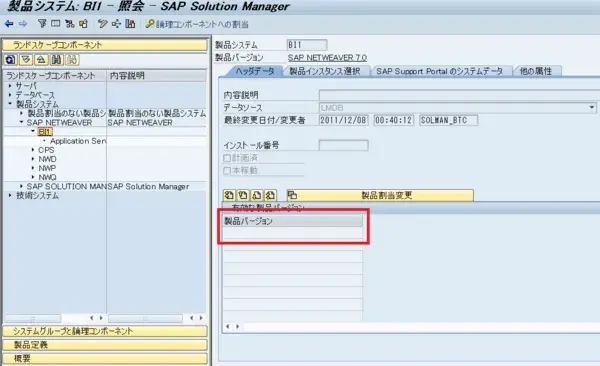
Task: Expand the CPS node arrow
Action: point(33,150)
